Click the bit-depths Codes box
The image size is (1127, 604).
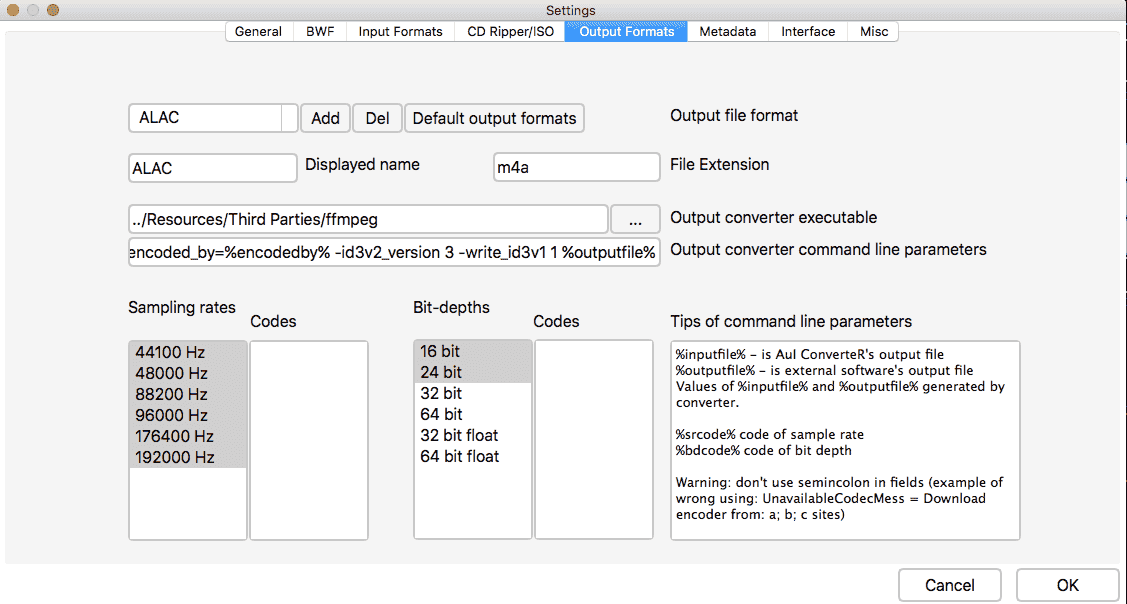tap(594, 439)
